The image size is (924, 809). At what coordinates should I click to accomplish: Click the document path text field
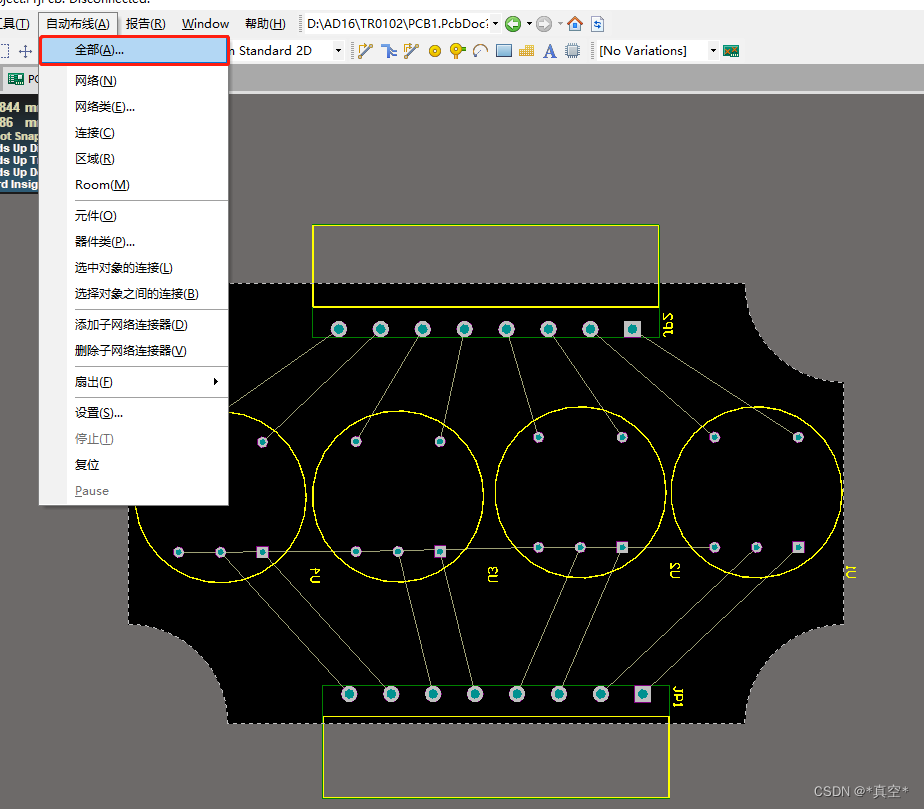click(397, 24)
